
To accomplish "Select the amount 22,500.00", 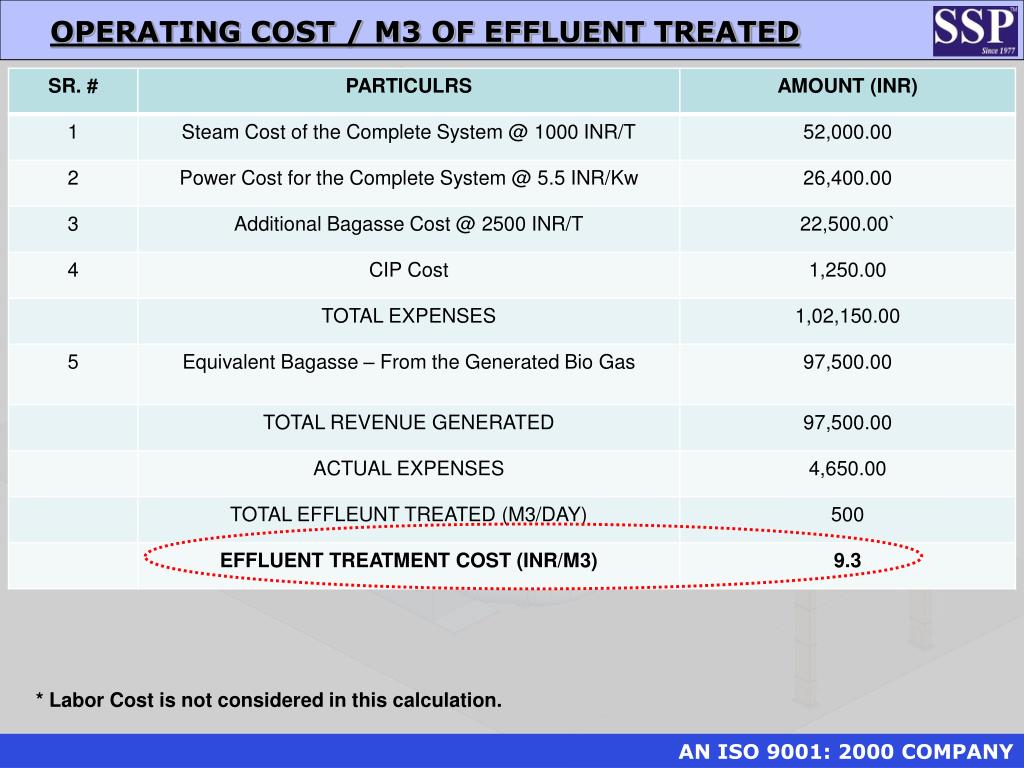I will [847, 224].
